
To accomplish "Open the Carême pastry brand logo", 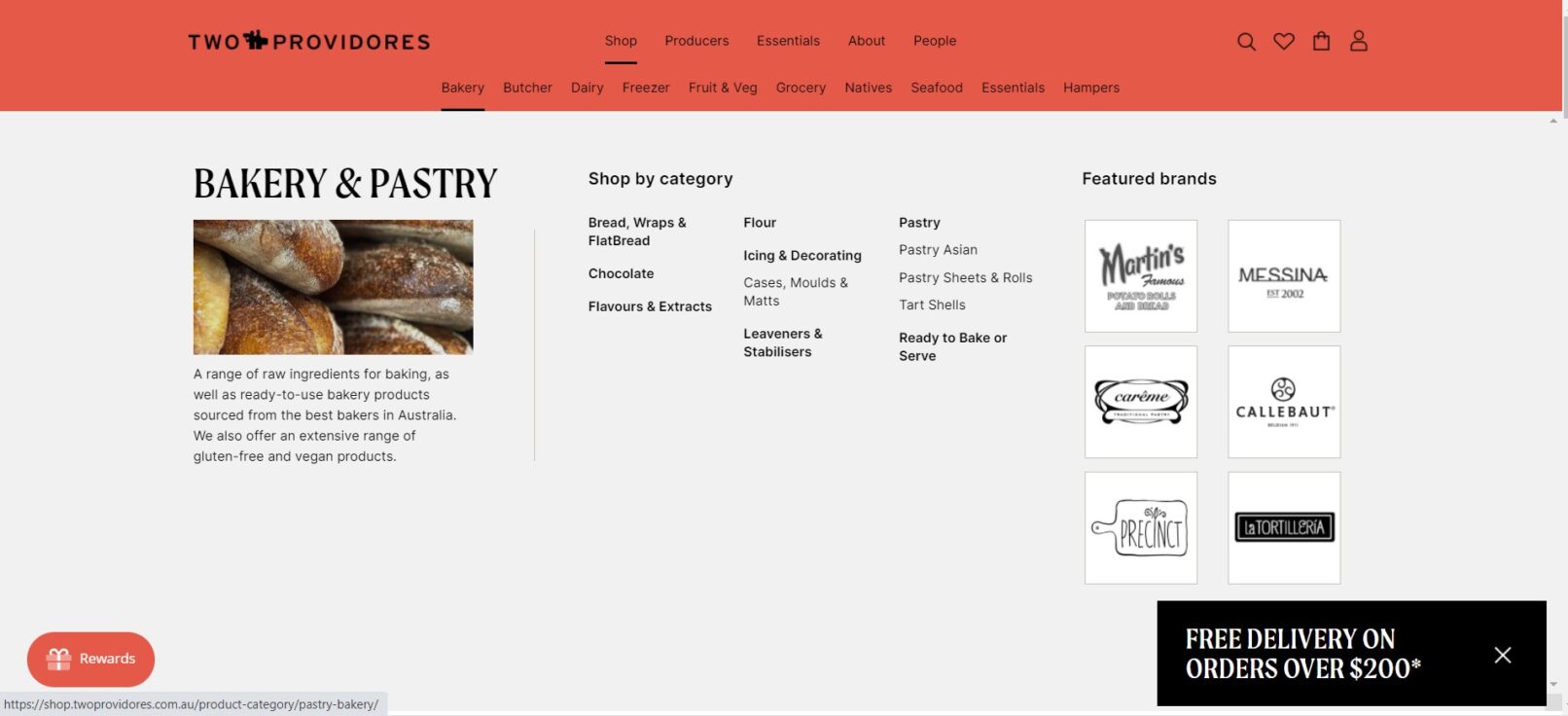I will pos(1141,402).
